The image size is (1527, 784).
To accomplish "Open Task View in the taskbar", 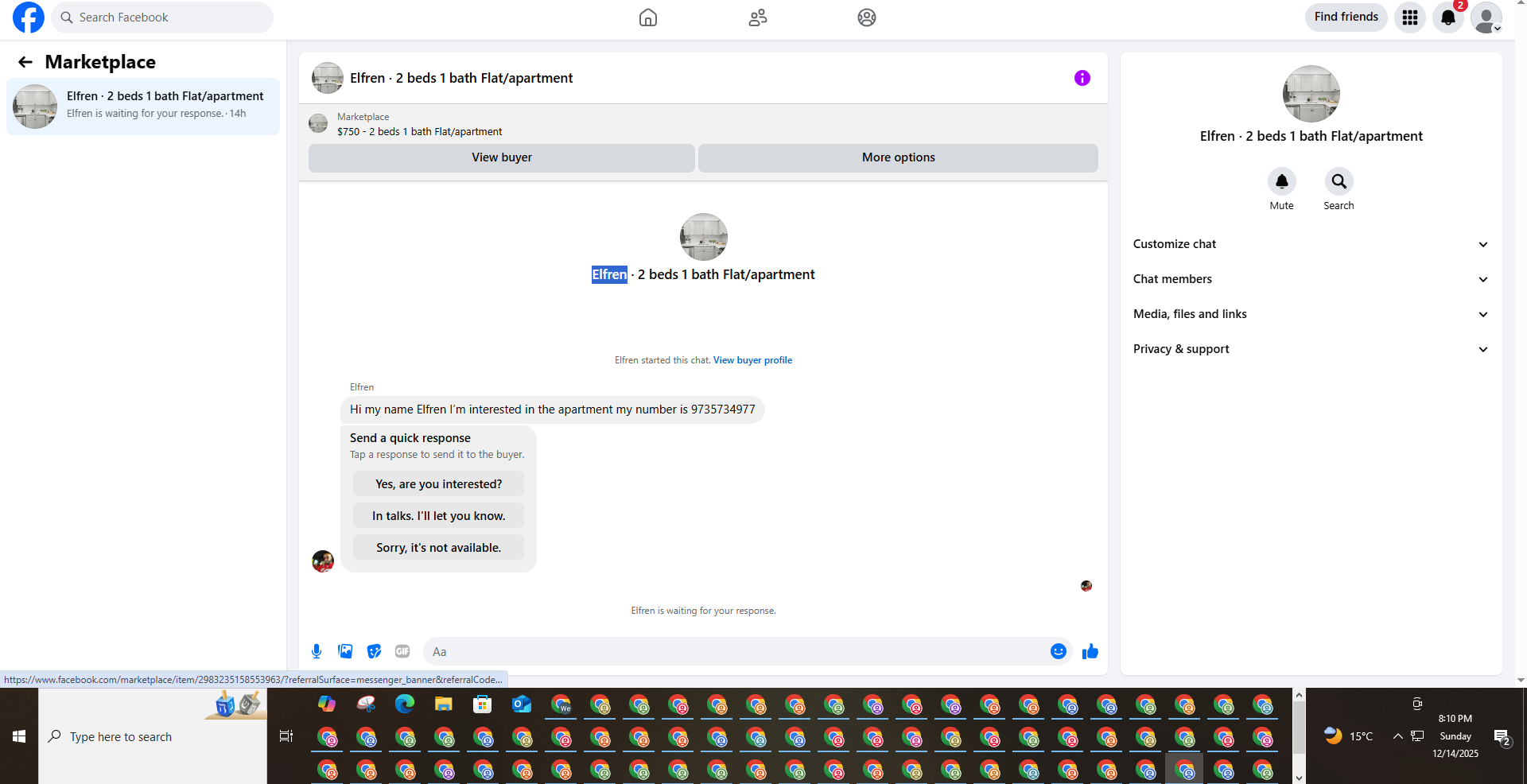I will coord(286,736).
